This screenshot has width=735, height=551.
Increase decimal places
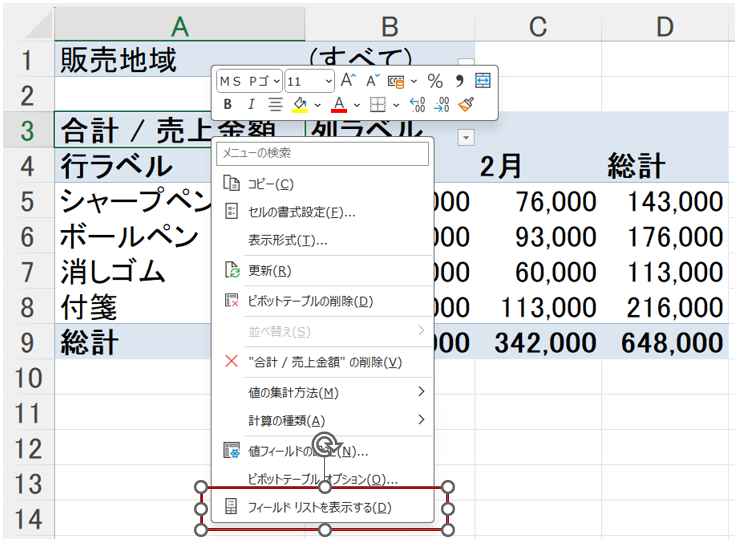tap(418, 104)
